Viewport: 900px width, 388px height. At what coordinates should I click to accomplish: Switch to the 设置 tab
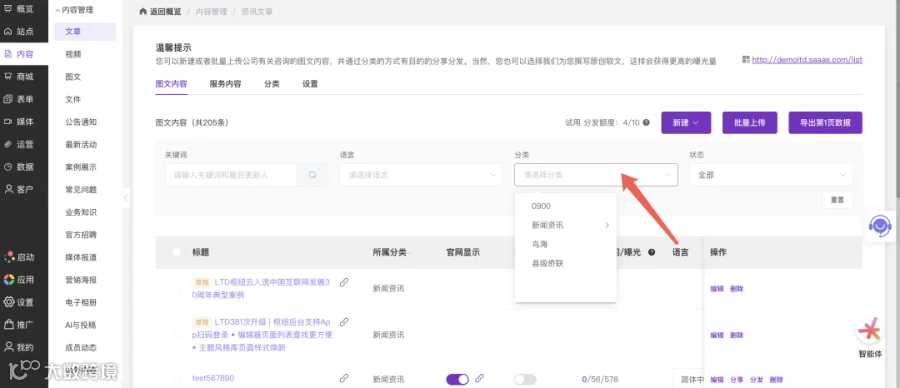(x=310, y=84)
